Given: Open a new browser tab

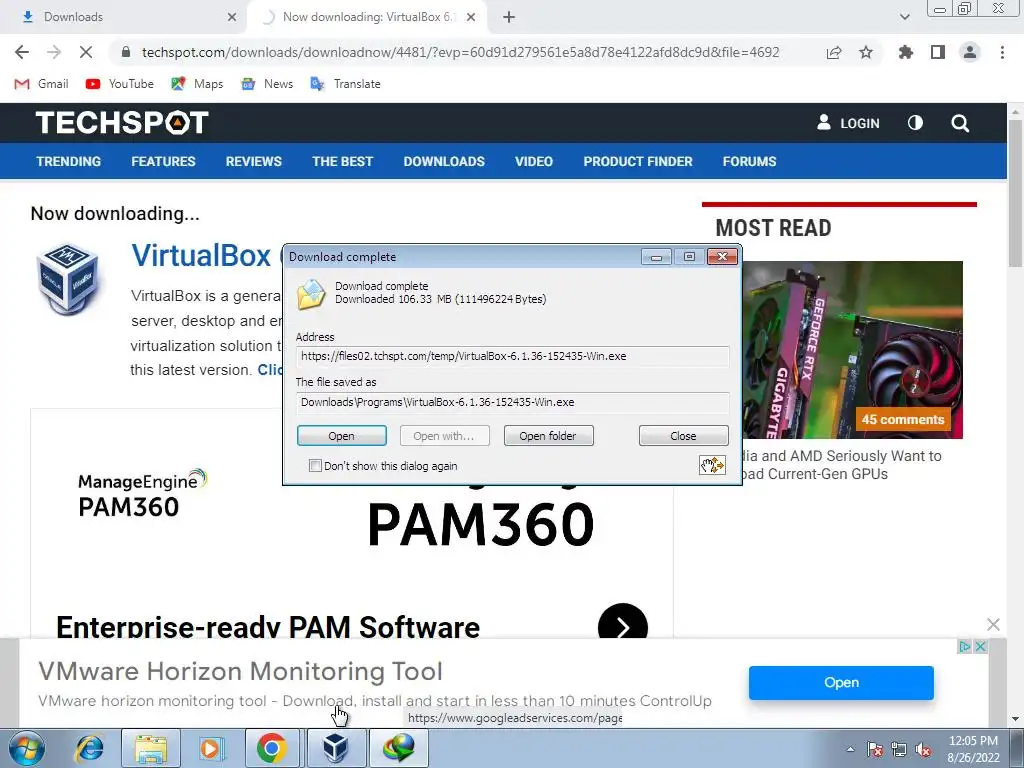Looking at the screenshot, I should click(x=509, y=17).
